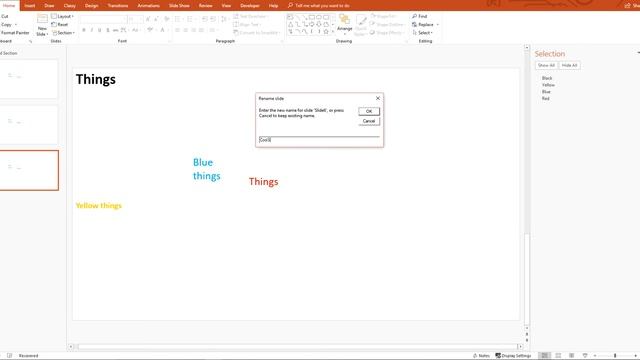Click the red Things text box
640x360 pixels.
(264, 182)
